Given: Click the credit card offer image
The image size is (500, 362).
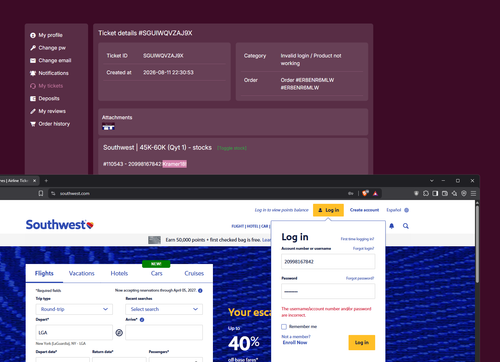Looking at the screenshot, I should point(154,240).
